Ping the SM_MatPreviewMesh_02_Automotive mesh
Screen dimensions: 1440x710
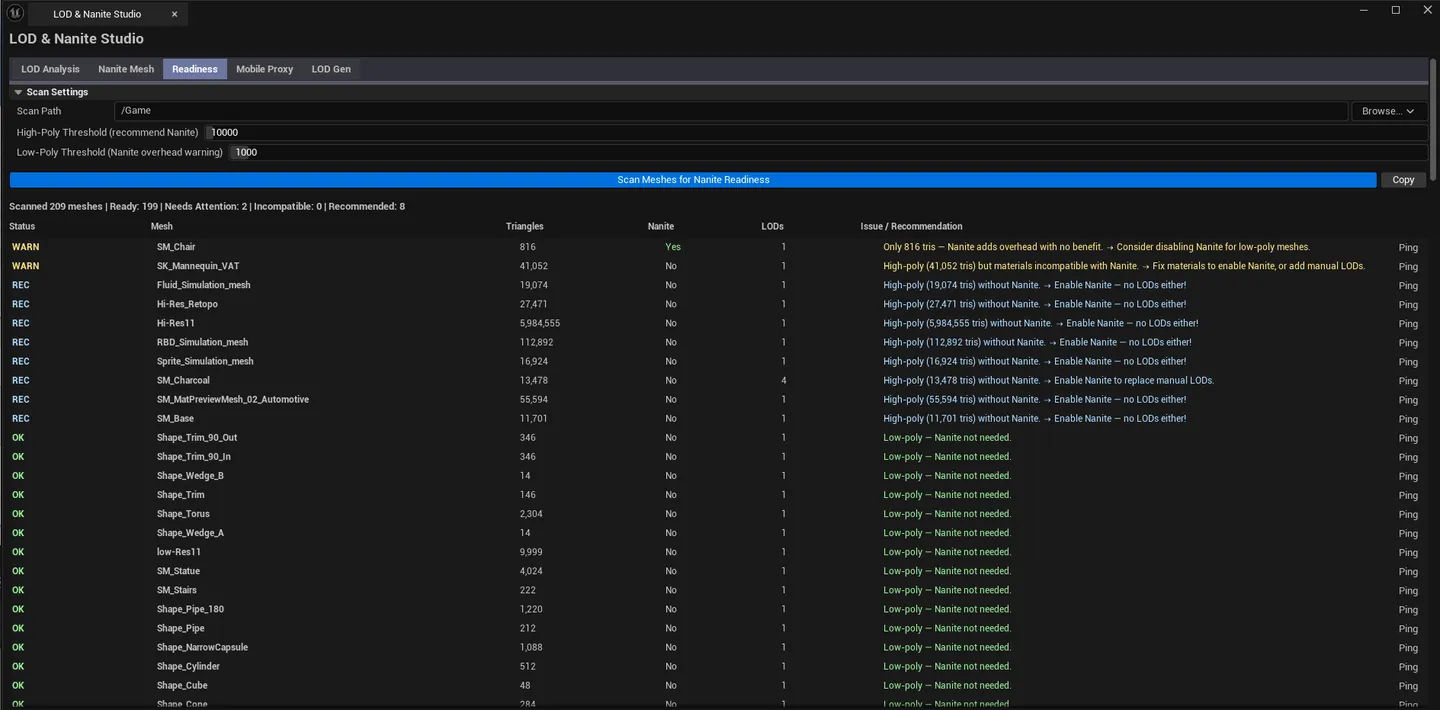(x=1408, y=399)
